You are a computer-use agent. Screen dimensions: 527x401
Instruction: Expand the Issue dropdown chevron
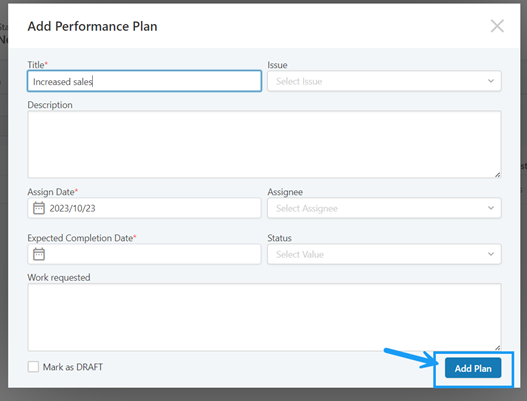coord(491,81)
